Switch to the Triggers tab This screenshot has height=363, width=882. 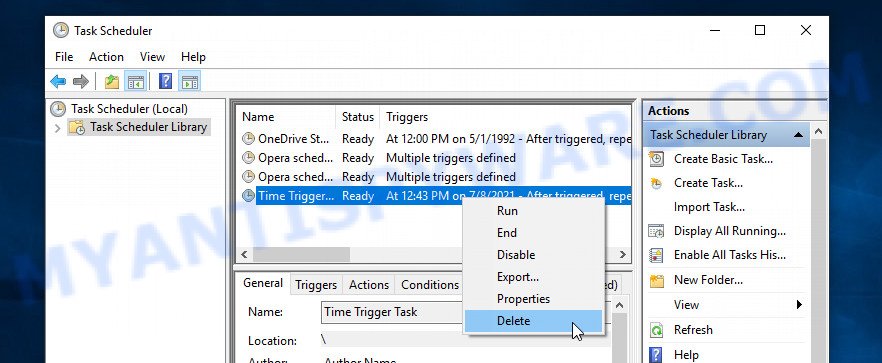tap(316, 285)
